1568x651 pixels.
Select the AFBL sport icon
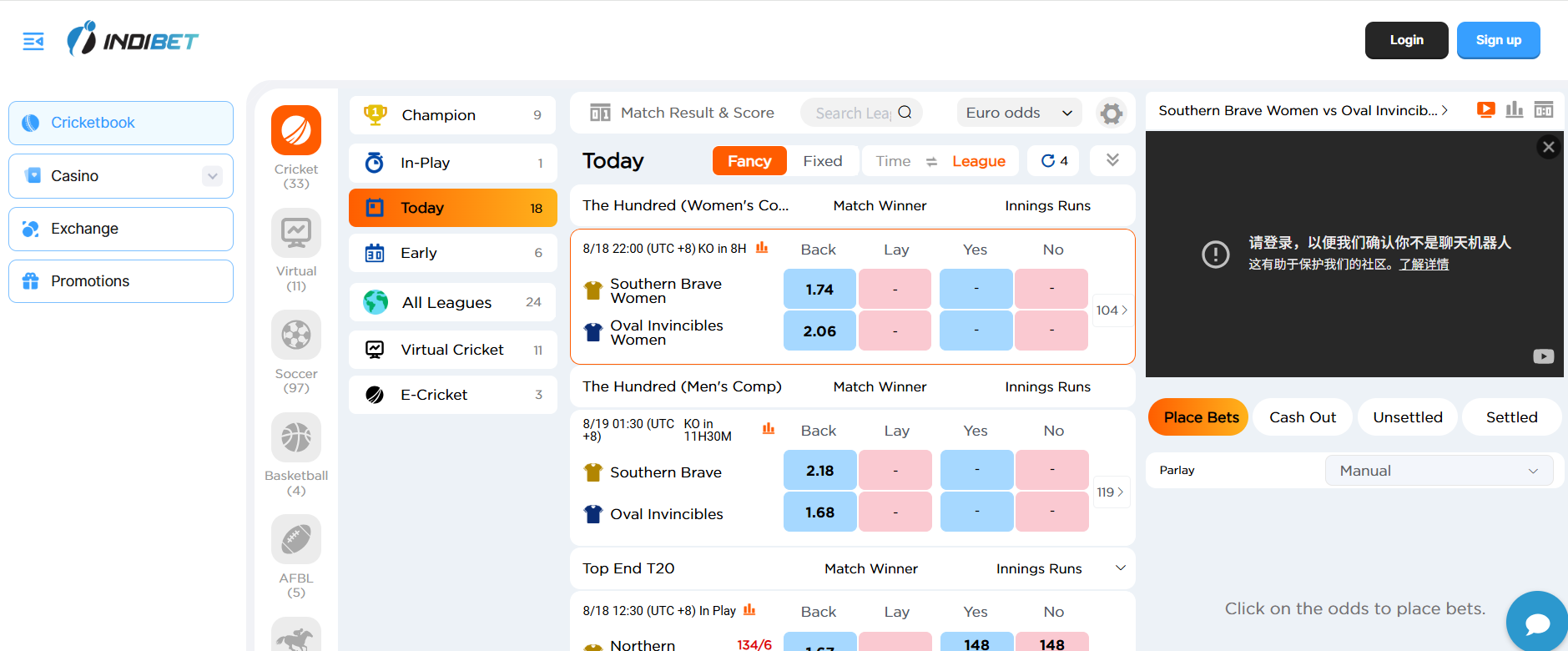296,539
